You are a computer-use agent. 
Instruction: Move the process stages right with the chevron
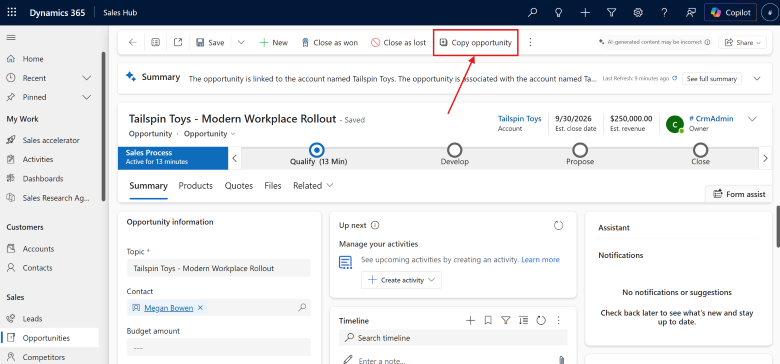click(766, 158)
